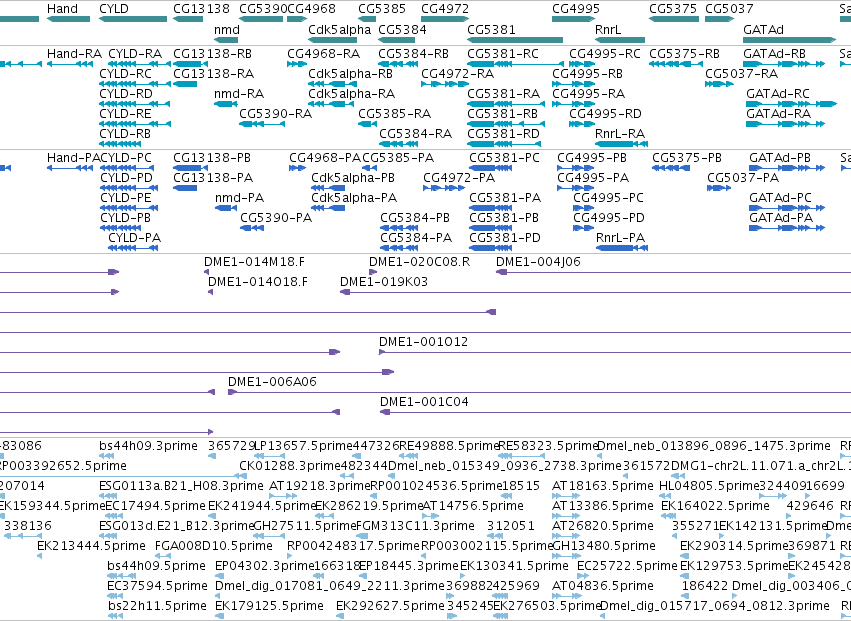This screenshot has height=621, width=851.
Task: Click transcript CYLD-RC
Action: coord(135,84)
